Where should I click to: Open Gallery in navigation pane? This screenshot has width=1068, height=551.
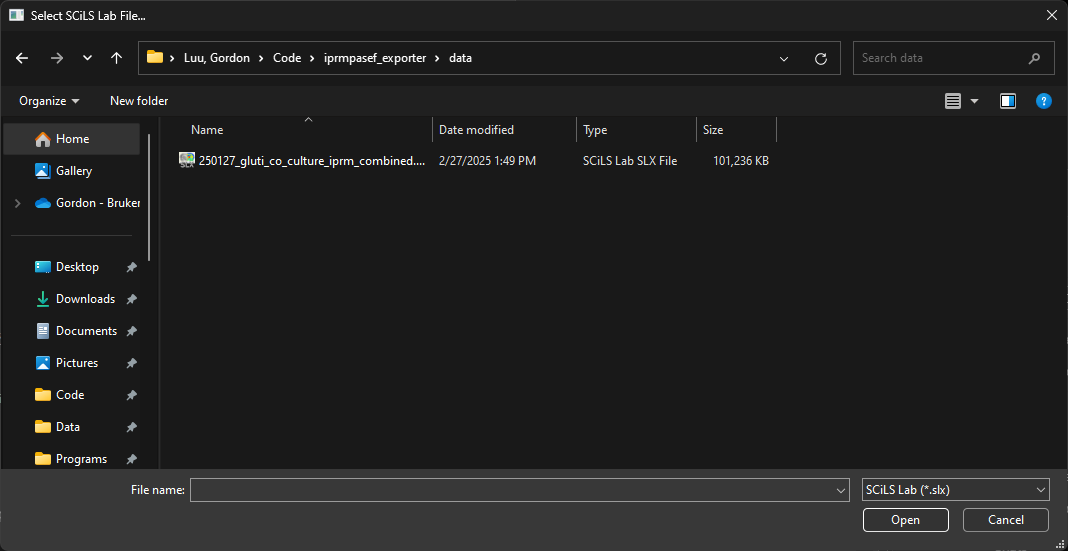coord(72,171)
